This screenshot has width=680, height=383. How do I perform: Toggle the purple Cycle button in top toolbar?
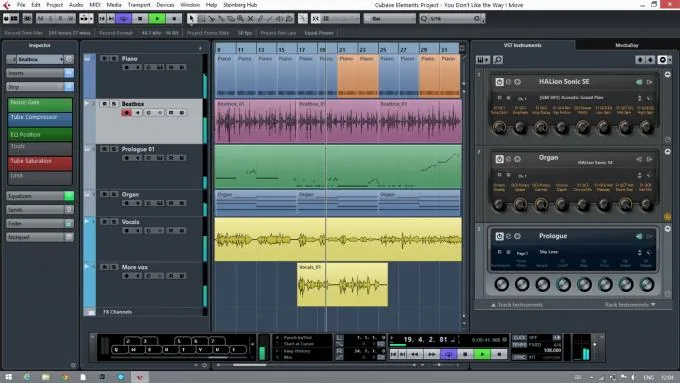[124, 19]
